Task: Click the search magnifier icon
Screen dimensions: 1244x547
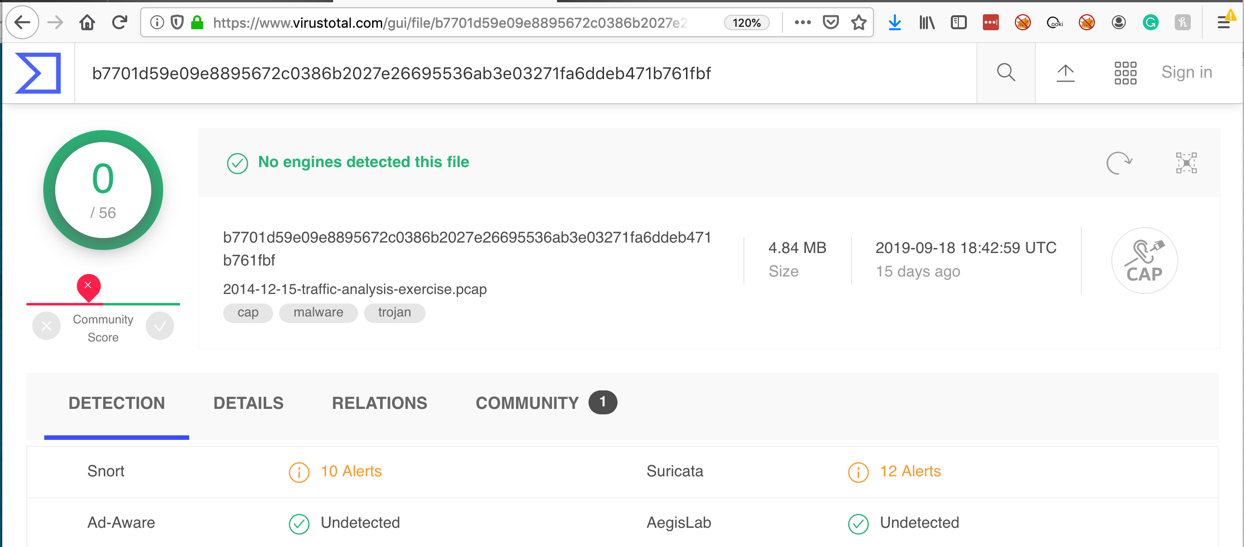Action: click(1006, 72)
